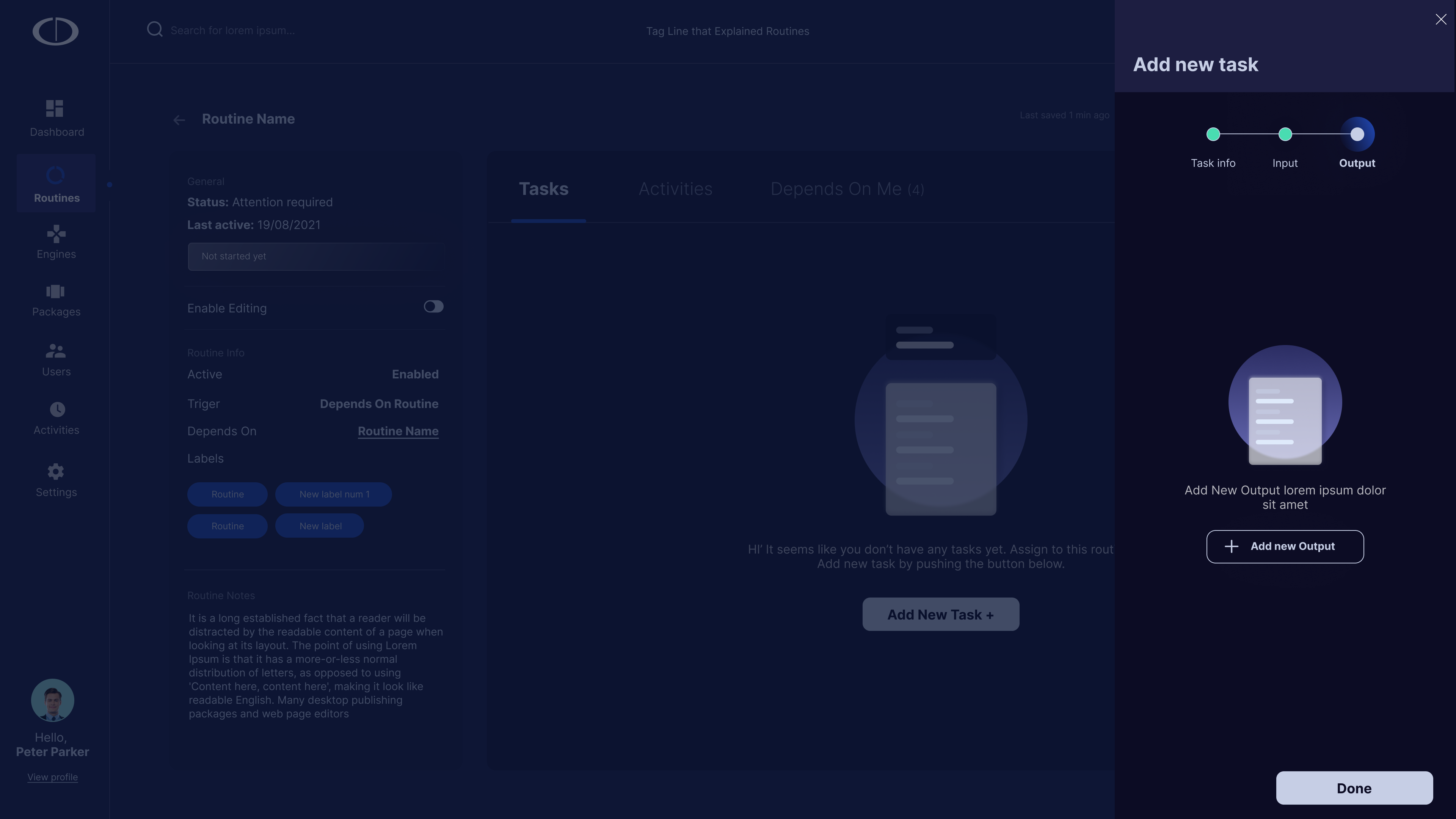Click Peter Parker's avatar photo

[x=53, y=700]
